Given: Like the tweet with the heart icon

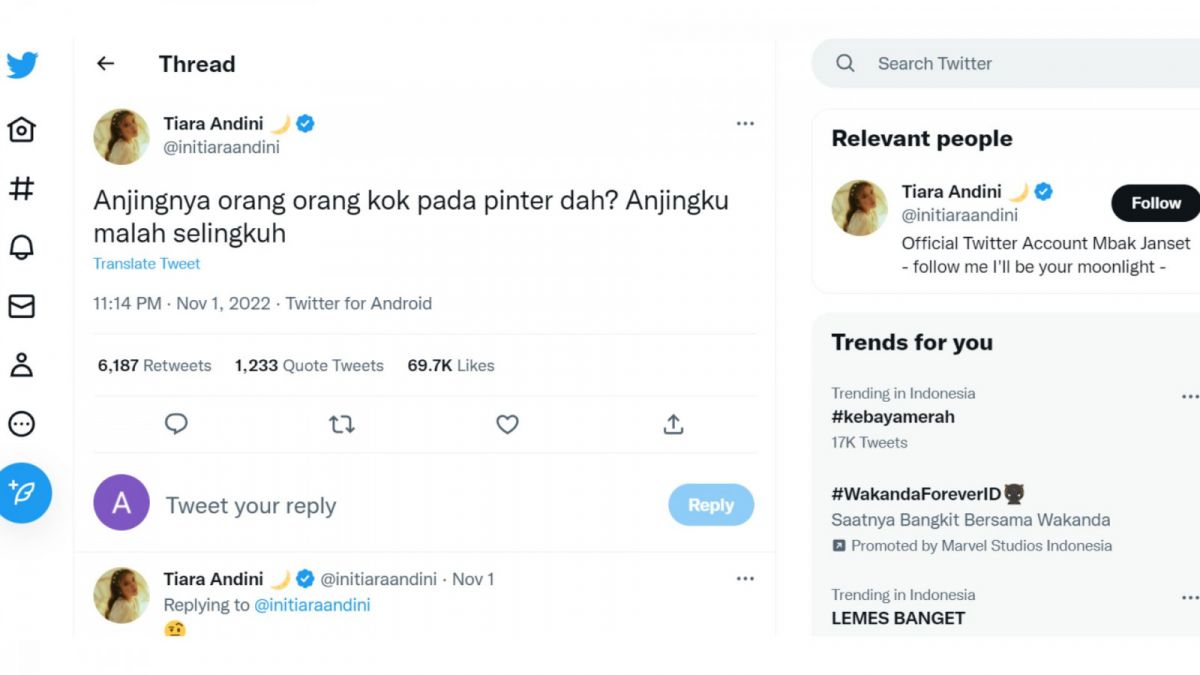Looking at the screenshot, I should (507, 424).
